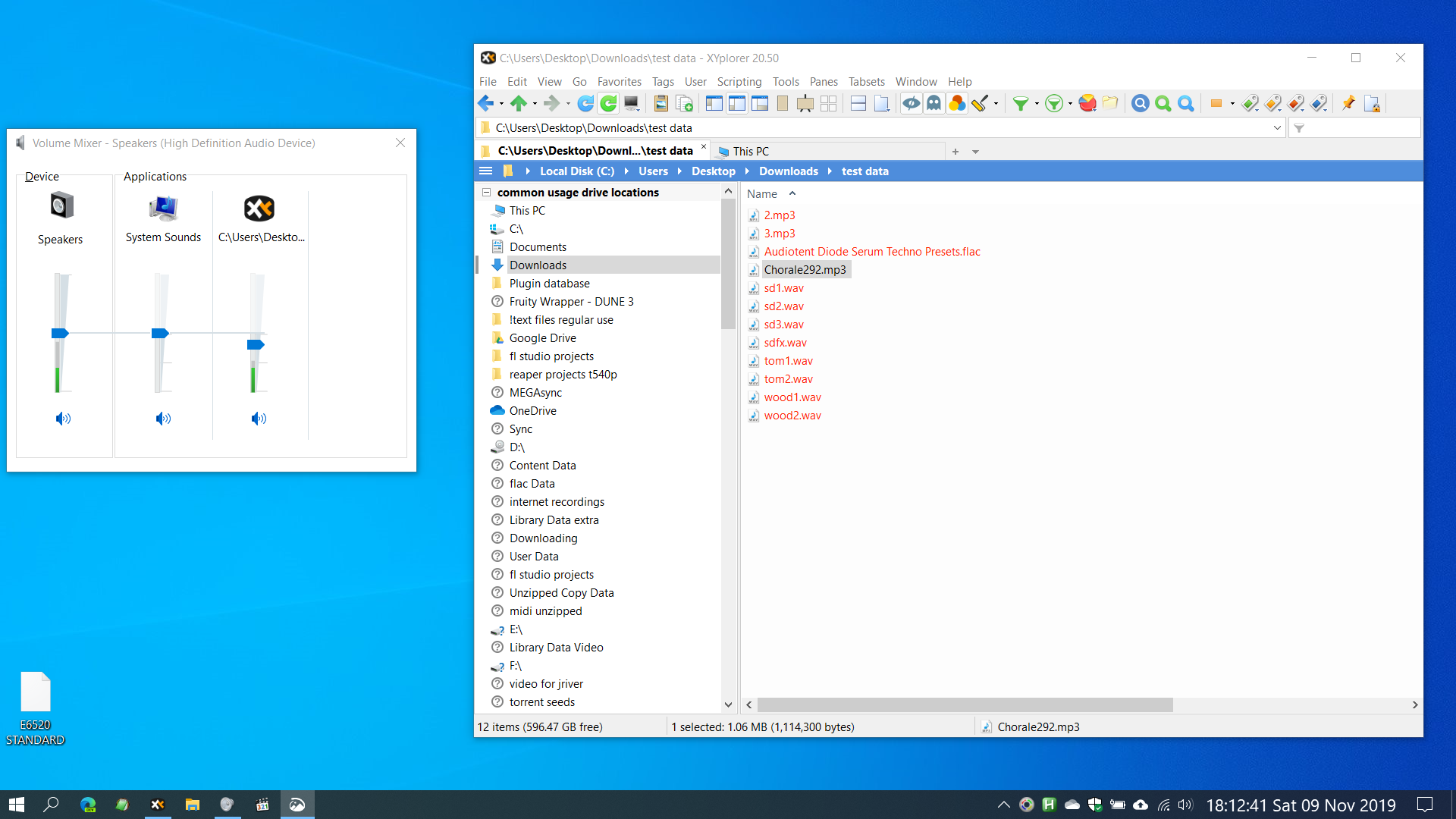Sort files by clicking the Name column header
Screen dimensions: 1456x819
762,193
